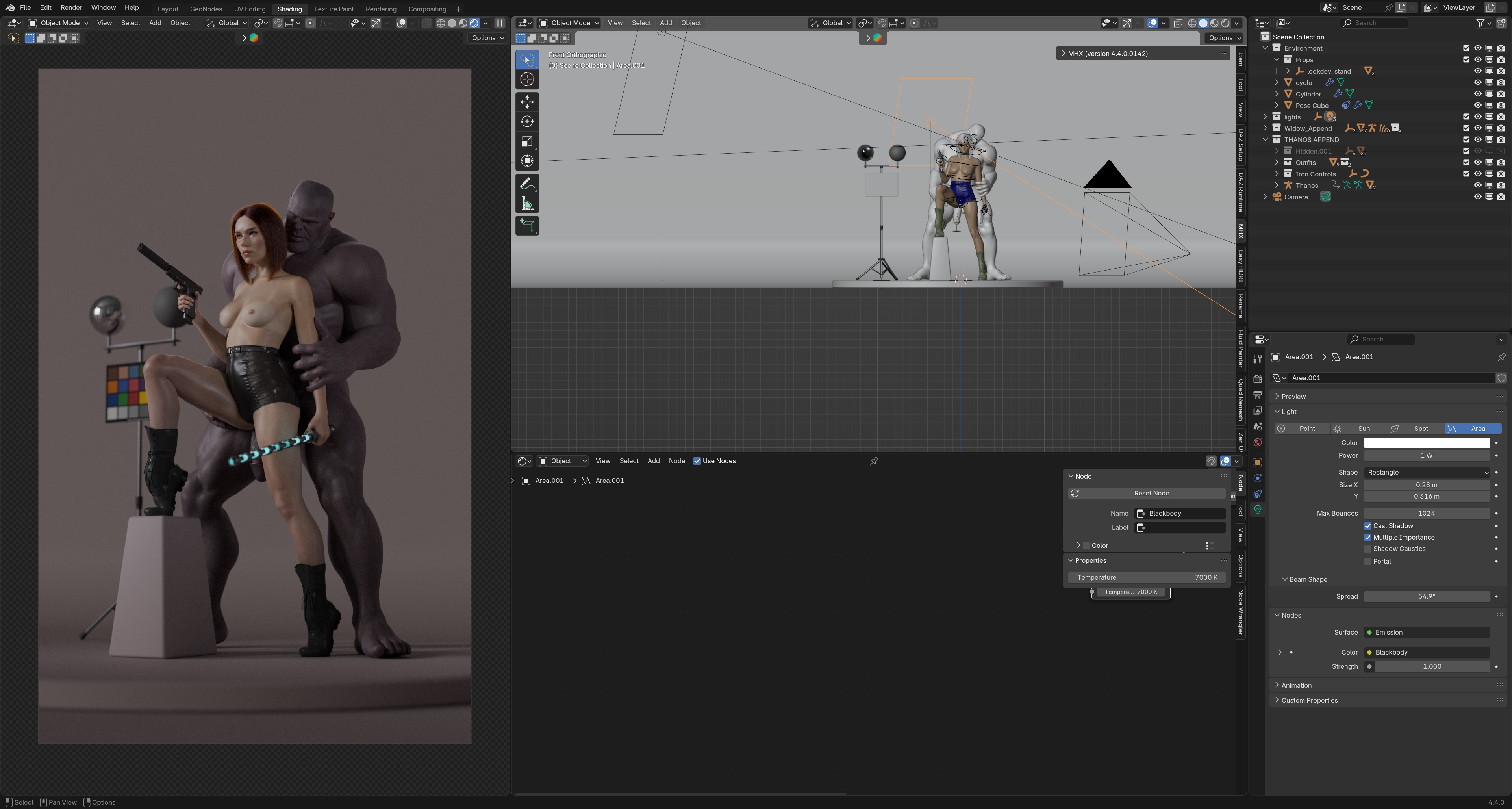Open the GeoNodes workspace tab
This screenshot has width=1512, height=809.
coord(206,9)
